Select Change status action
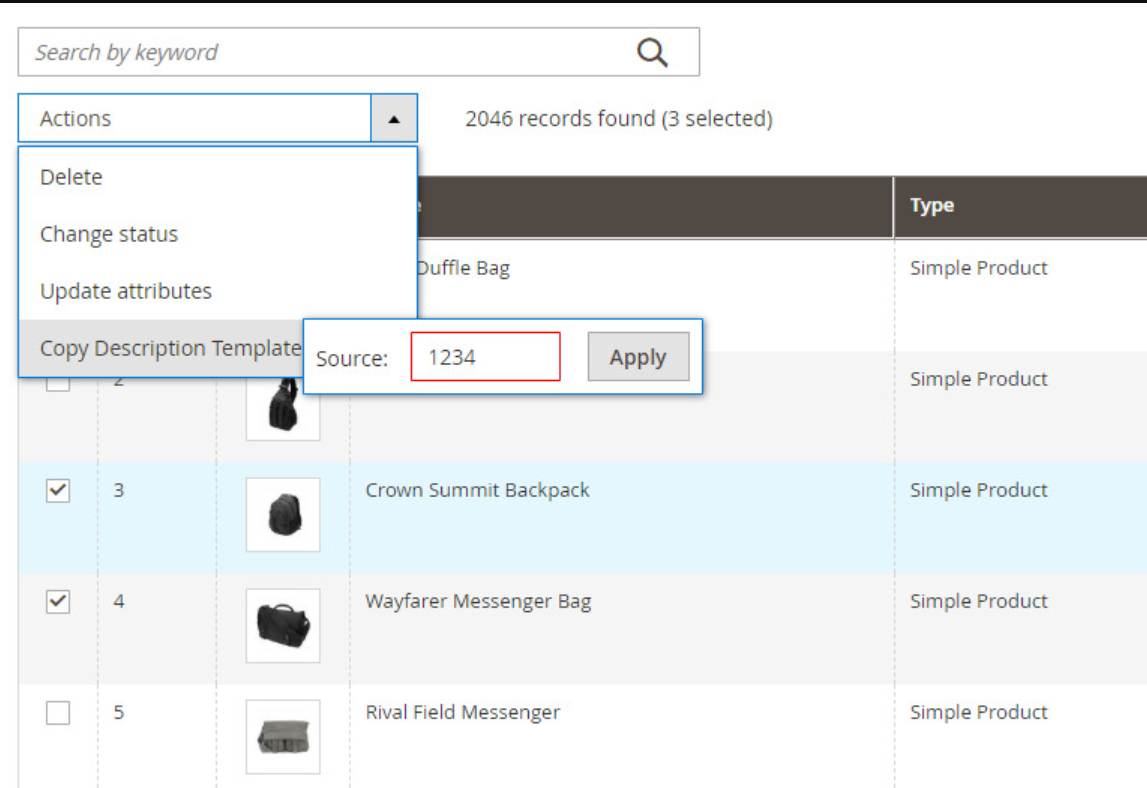Viewport: 1147px width, 788px height. tap(109, 234)
